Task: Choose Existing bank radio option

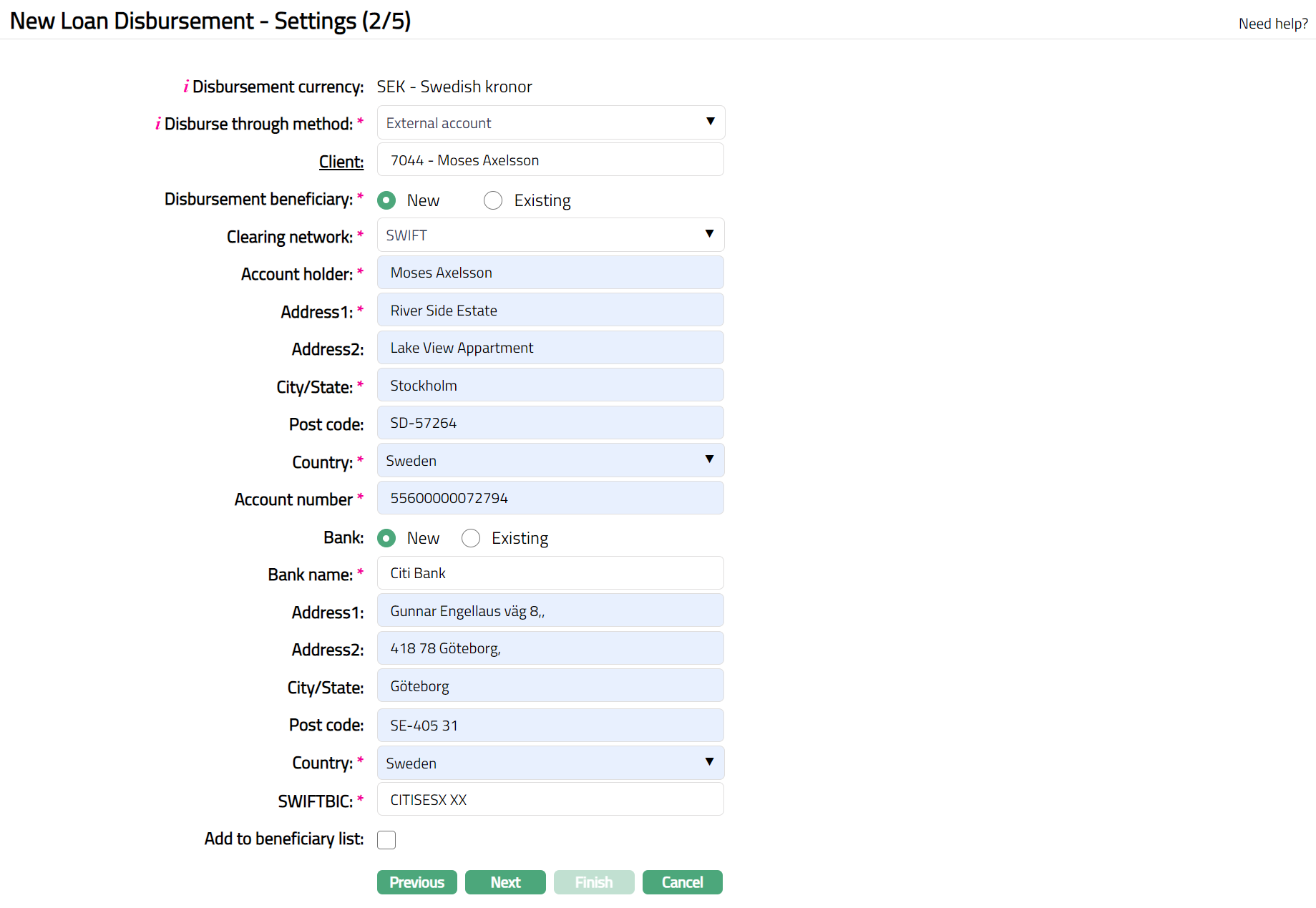Action: click(x=471, y=538)
